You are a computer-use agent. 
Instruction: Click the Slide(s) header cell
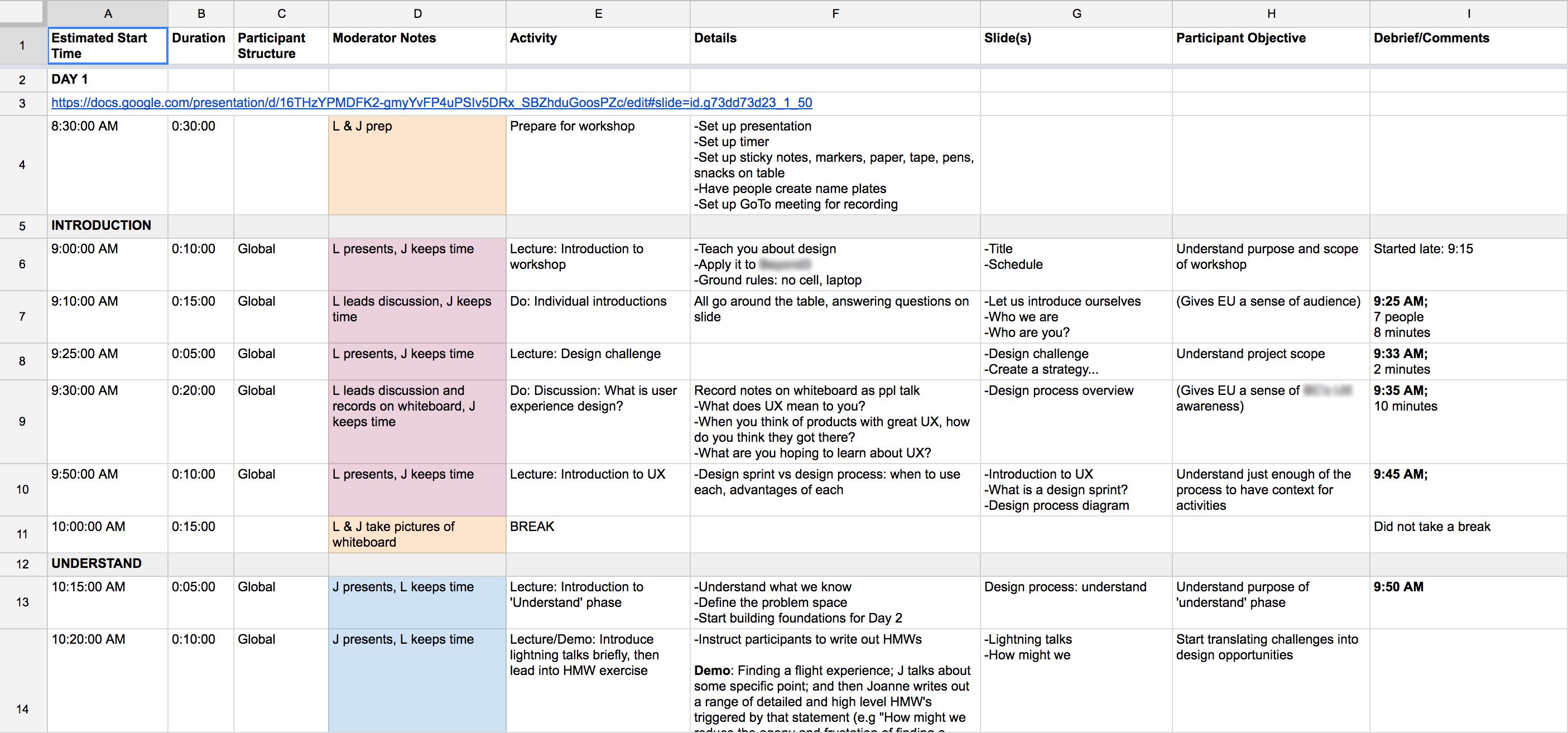tap(1076, 46)
